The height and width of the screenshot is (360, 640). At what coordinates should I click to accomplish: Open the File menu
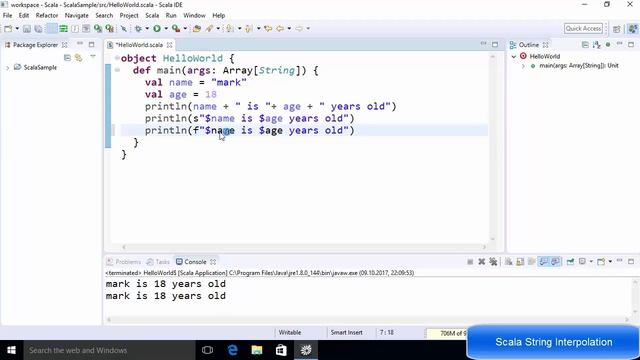[7, 16]
